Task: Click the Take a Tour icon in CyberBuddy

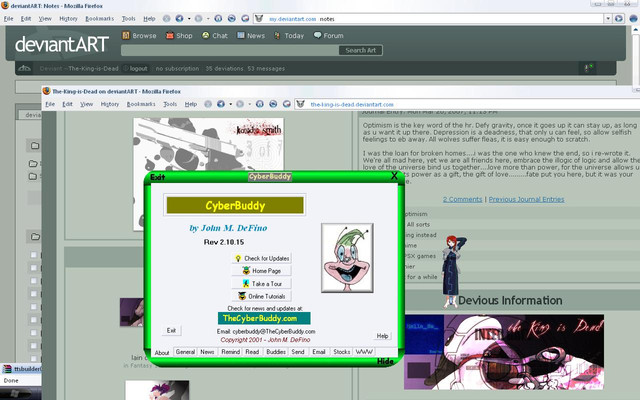Action: tap(246, 283)
